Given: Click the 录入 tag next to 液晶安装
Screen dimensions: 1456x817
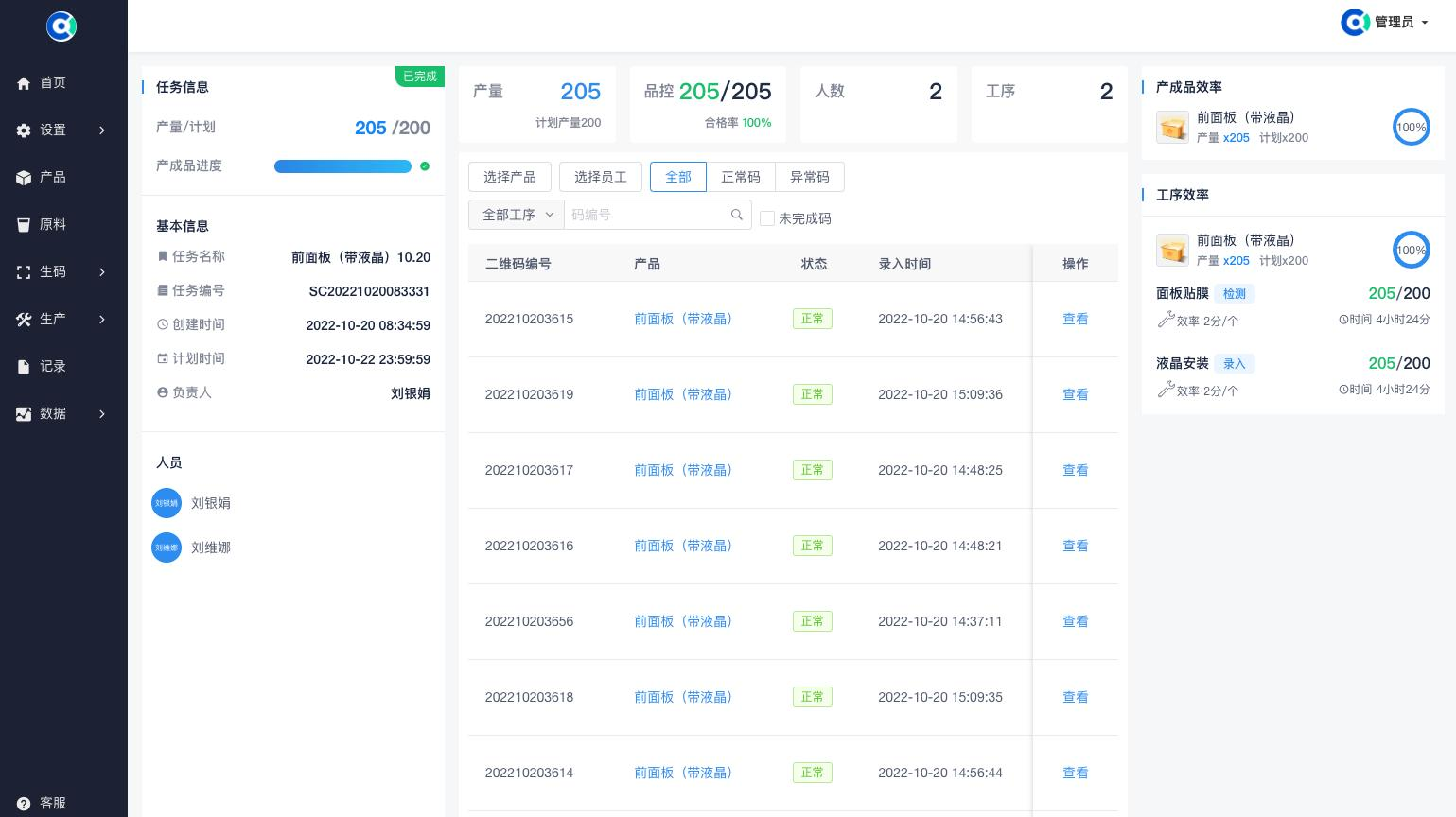Looking at the screenshot, I should (x=1235, y=364).
